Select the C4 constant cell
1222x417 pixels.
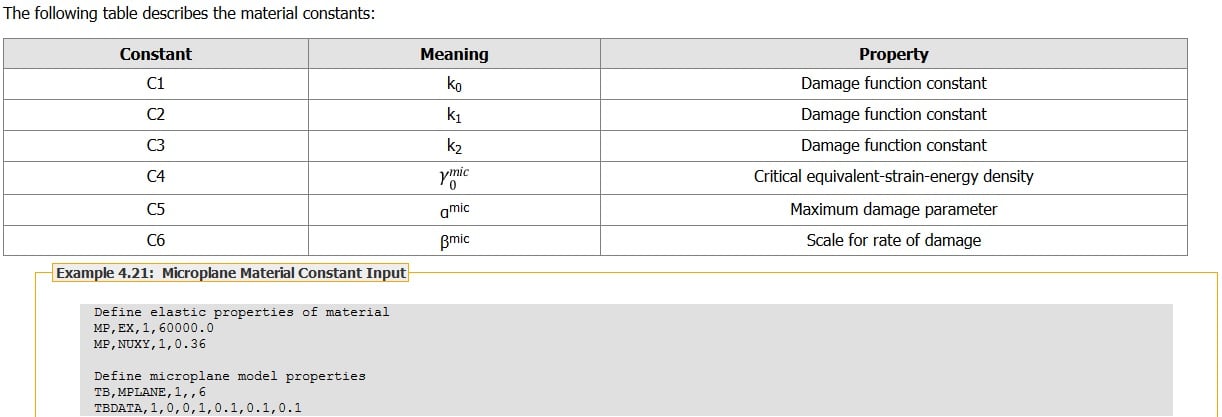(x=155, y=177)
